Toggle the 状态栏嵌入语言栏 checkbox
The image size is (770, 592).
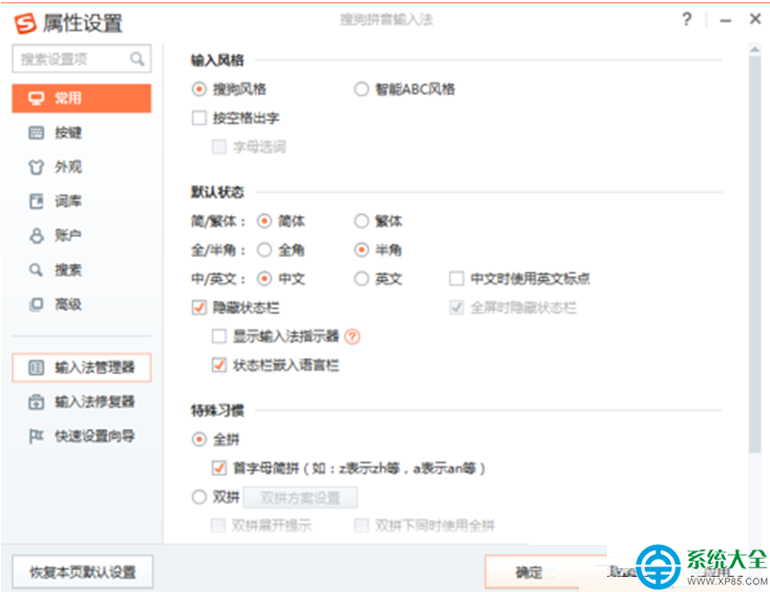tap(219, 365)
